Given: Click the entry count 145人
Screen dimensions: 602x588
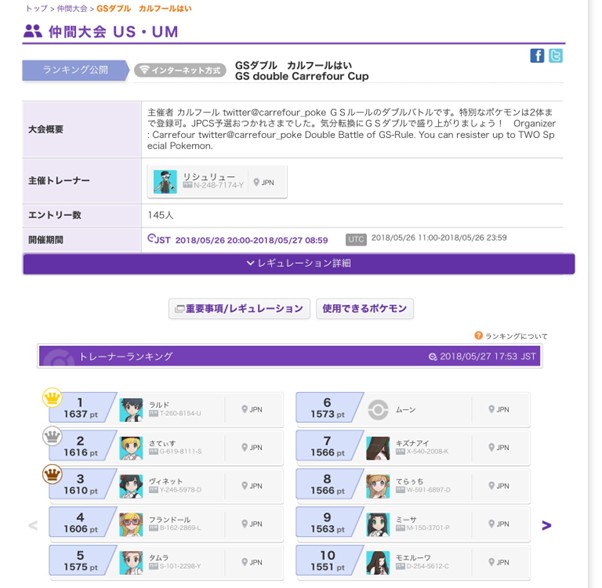Looking at the screenshot, I should [160, 215].
